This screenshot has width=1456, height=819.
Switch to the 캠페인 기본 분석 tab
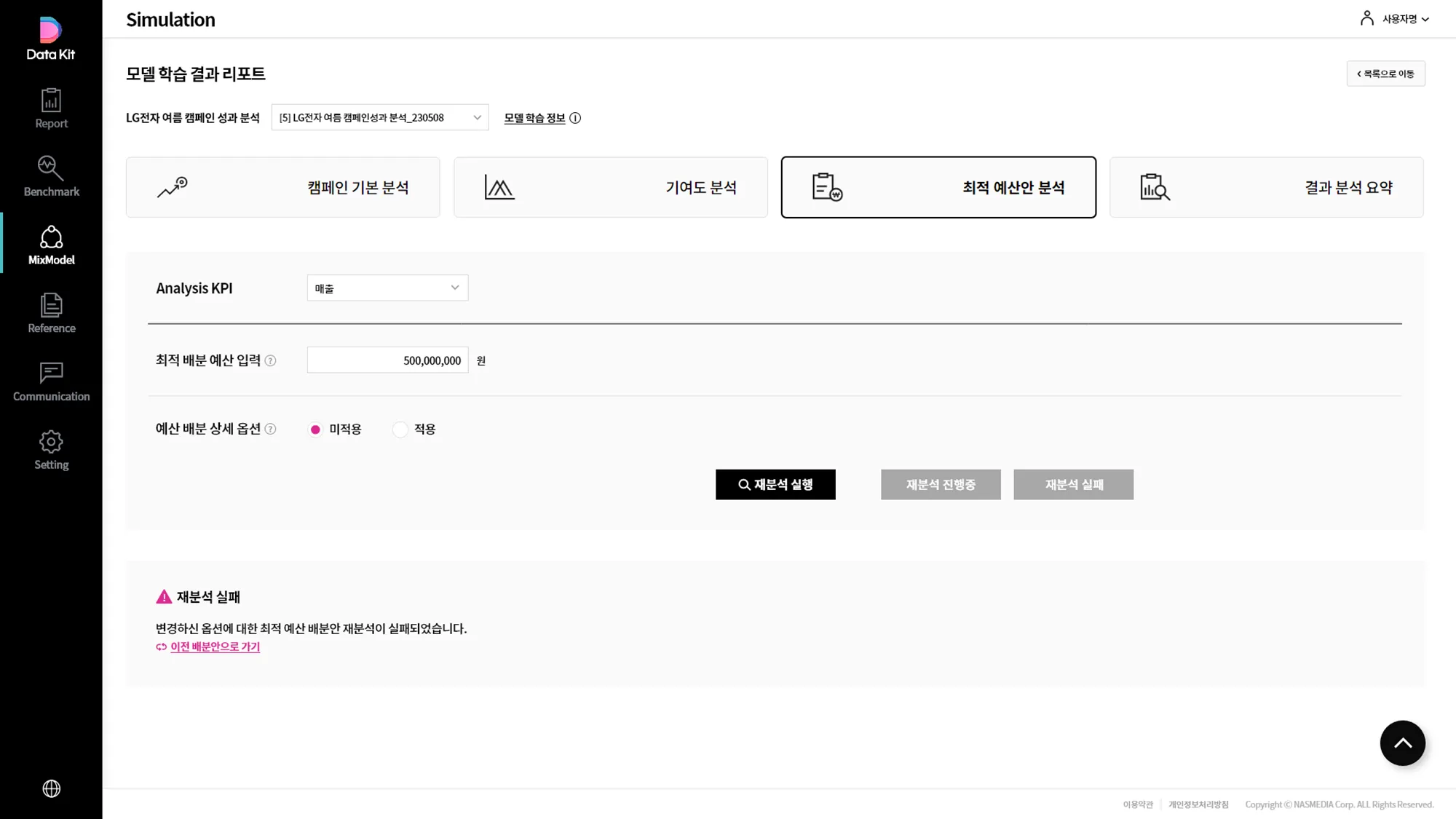click(283, 187)
